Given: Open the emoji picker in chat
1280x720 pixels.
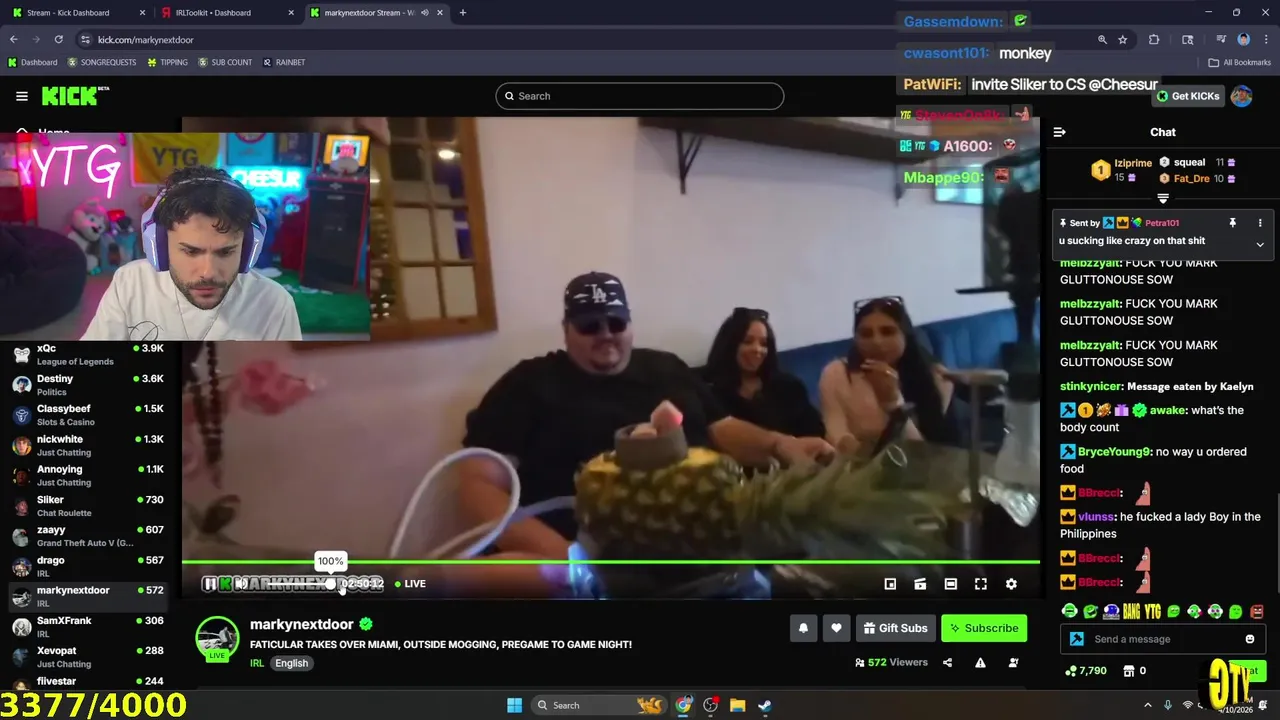Looking at the screenshot, I should pyautogui.click(x=1250, y=639).
